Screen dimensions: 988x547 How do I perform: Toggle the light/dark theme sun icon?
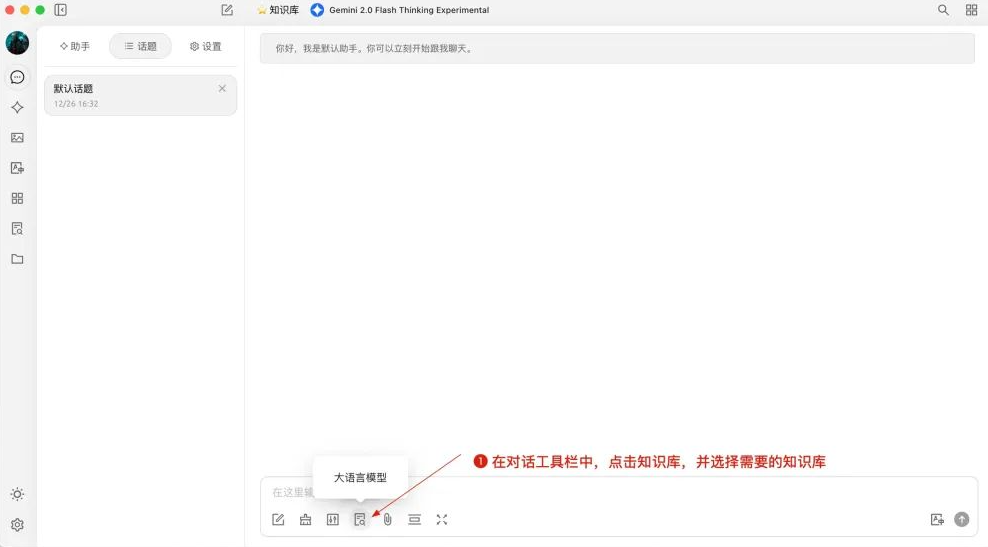pos(17,494)
